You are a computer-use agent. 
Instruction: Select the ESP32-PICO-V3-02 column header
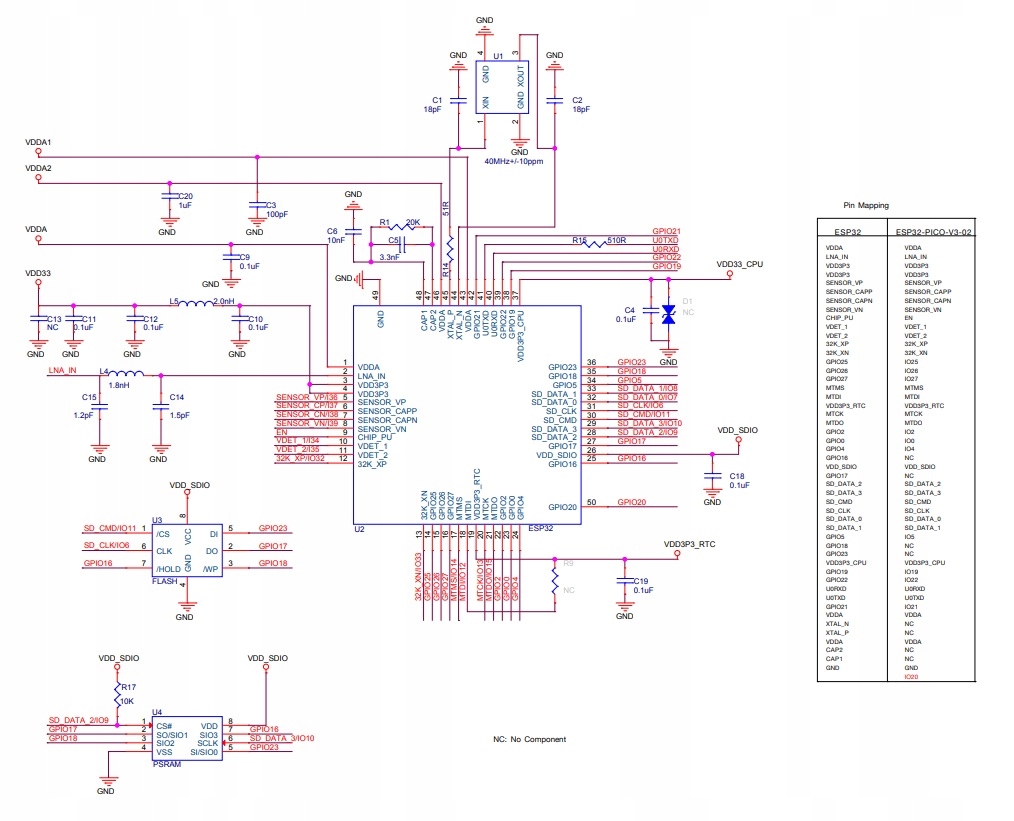click(933, 231)
